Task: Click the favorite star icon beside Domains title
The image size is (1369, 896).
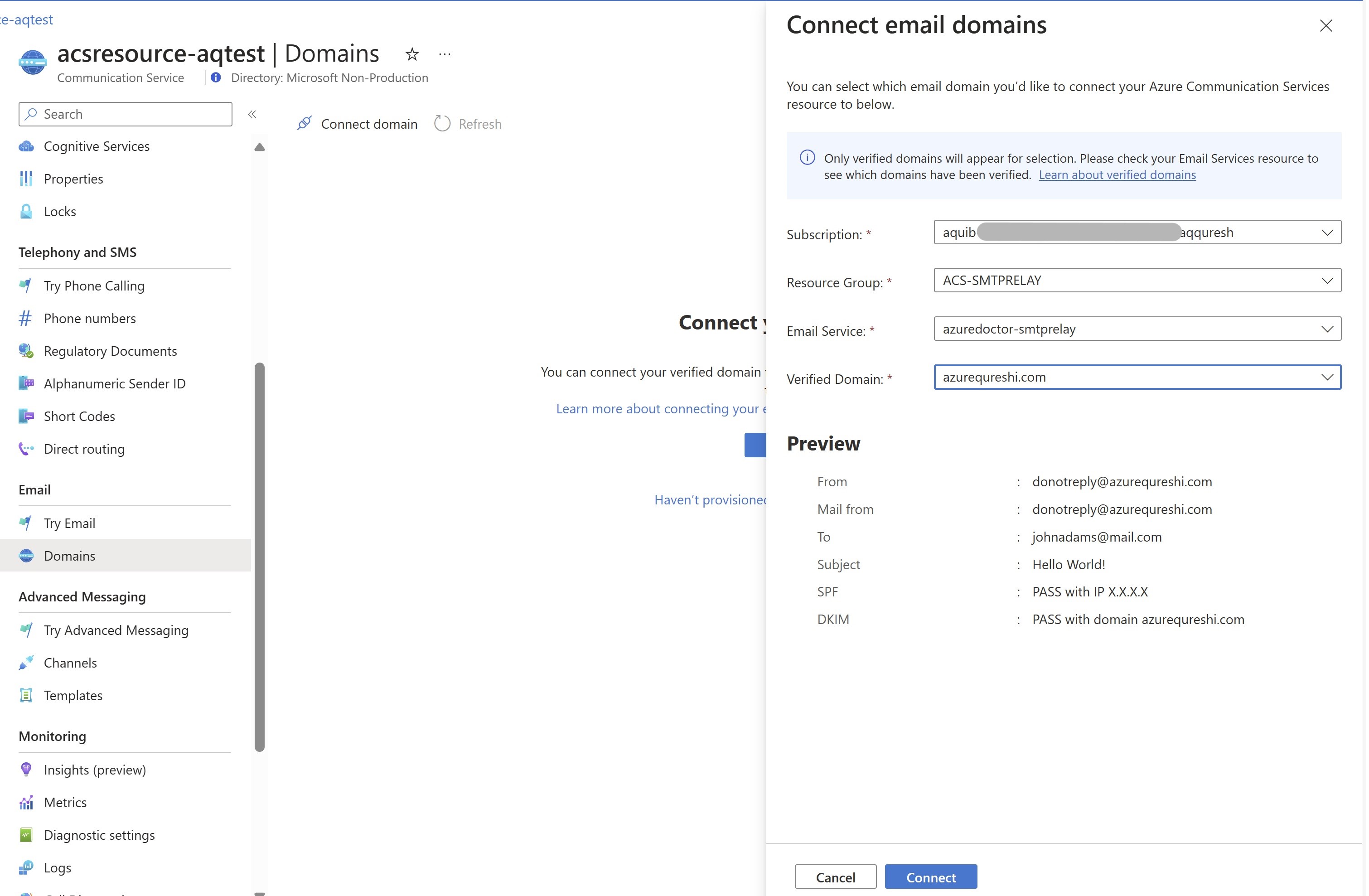Action: click(x=412, y=54)
